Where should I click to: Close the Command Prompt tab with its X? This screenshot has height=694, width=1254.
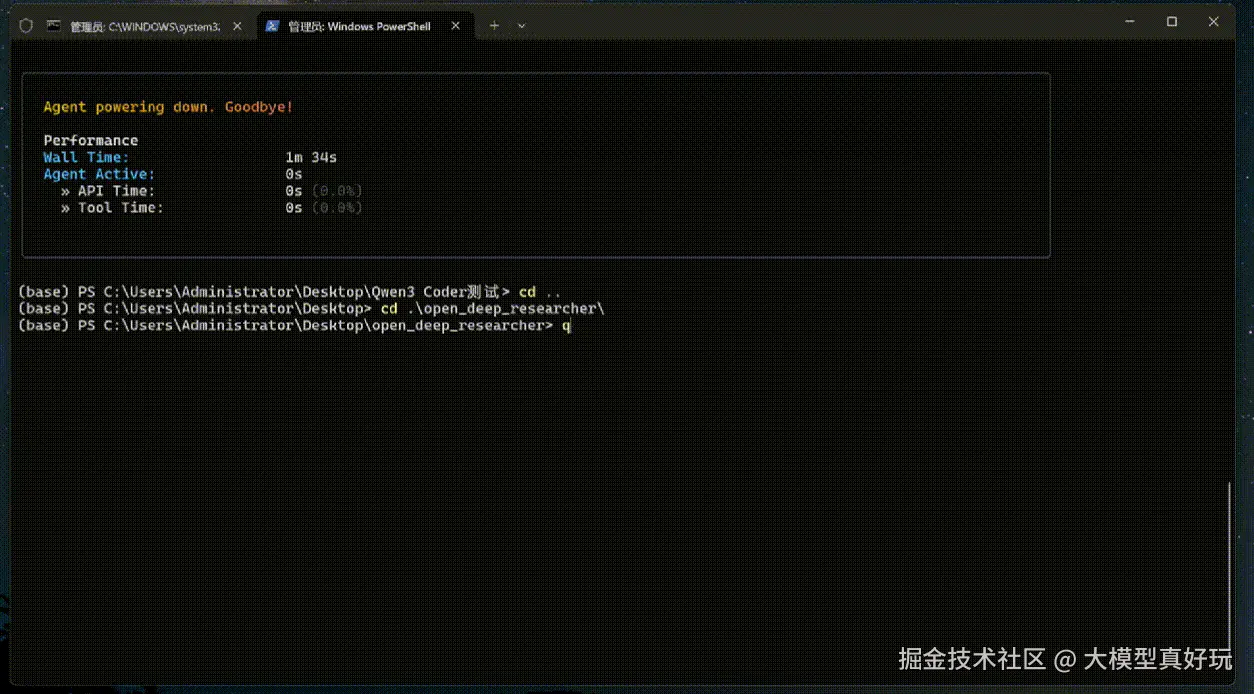pos(236,27)
